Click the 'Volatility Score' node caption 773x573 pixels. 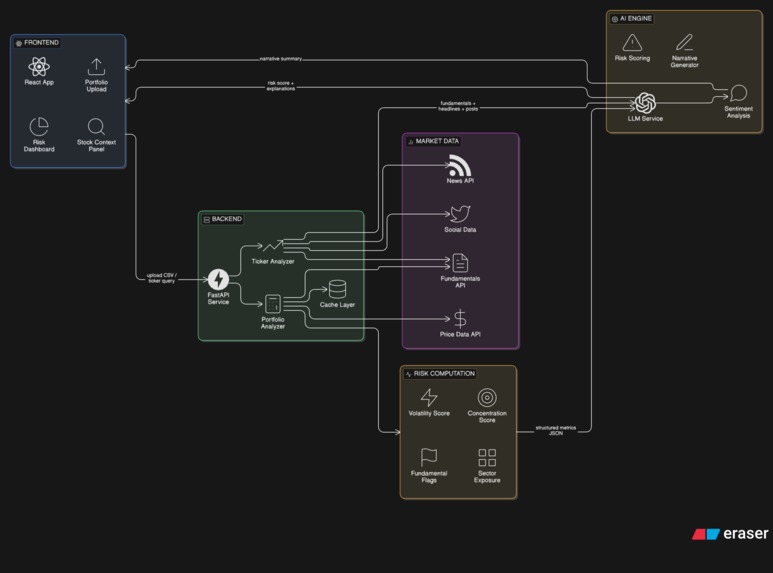429,413
